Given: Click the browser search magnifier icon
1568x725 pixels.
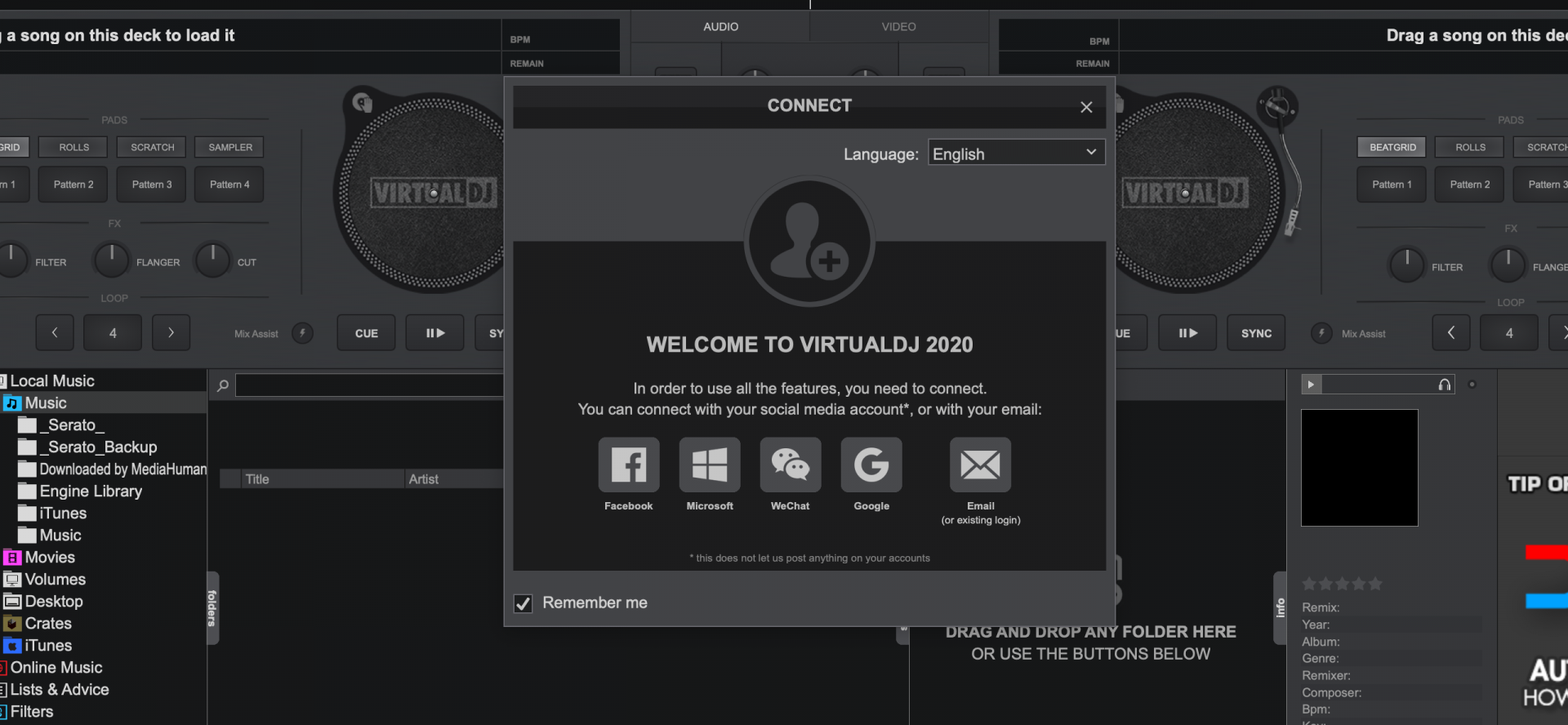Looking at the screenshot, I should [222, 385].
